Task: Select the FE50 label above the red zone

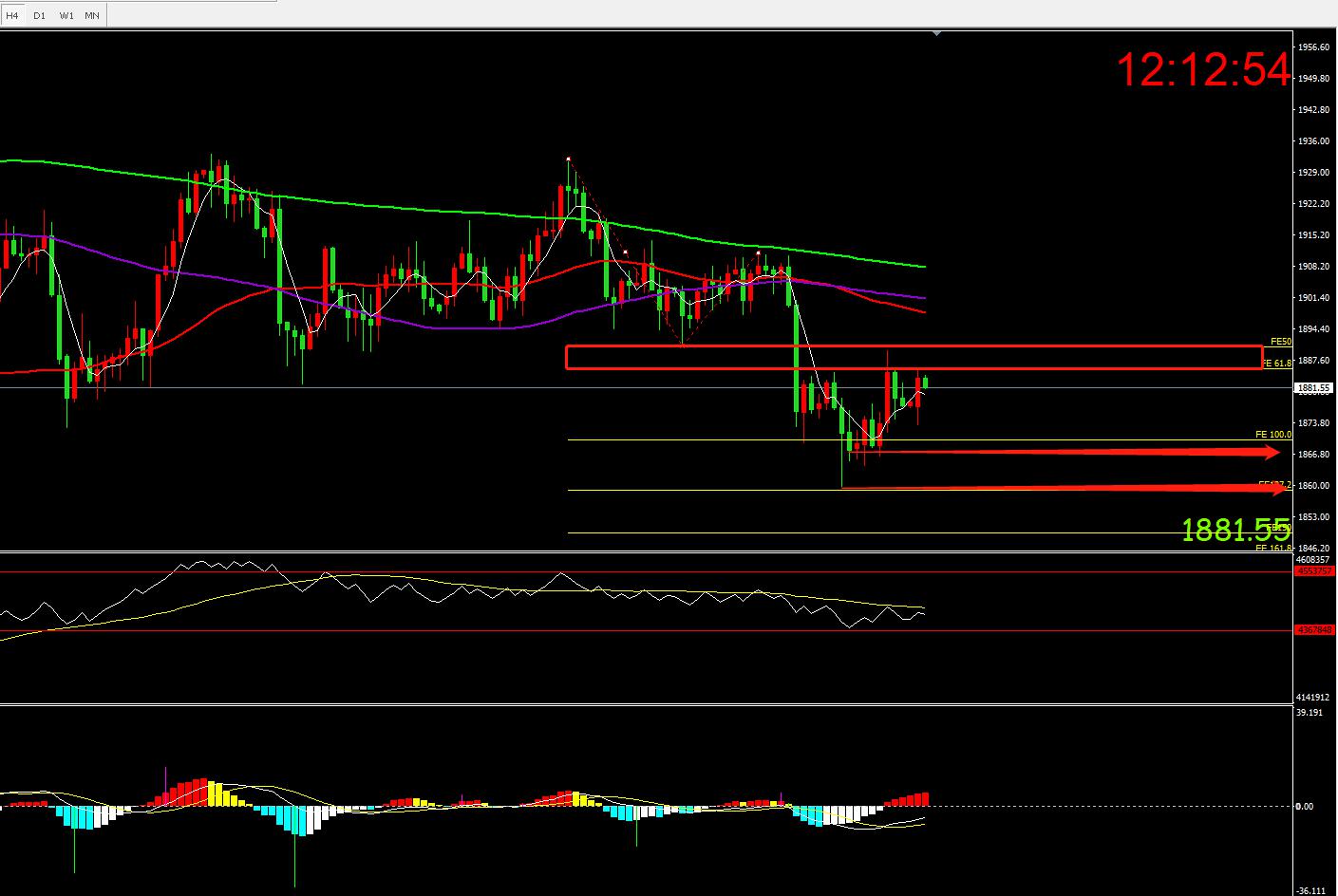Action: (x=1281, y=341)
